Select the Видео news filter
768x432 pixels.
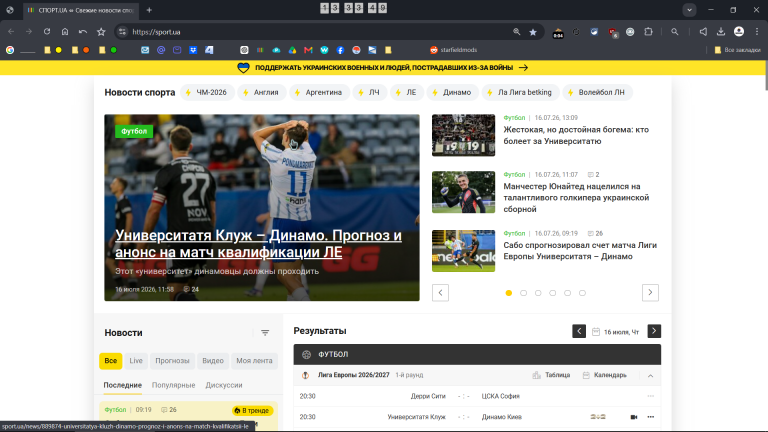213,361
